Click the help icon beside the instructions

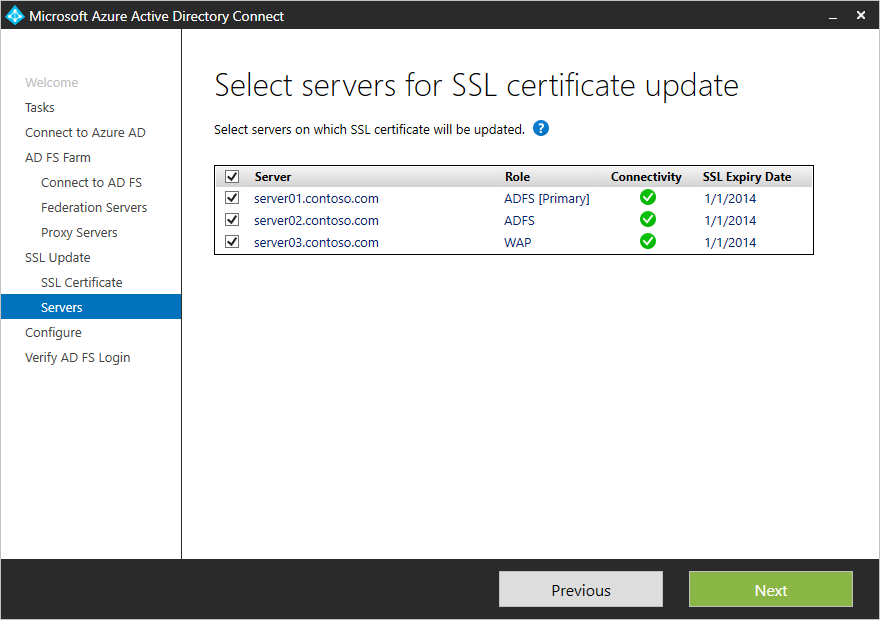click(541, 128)
